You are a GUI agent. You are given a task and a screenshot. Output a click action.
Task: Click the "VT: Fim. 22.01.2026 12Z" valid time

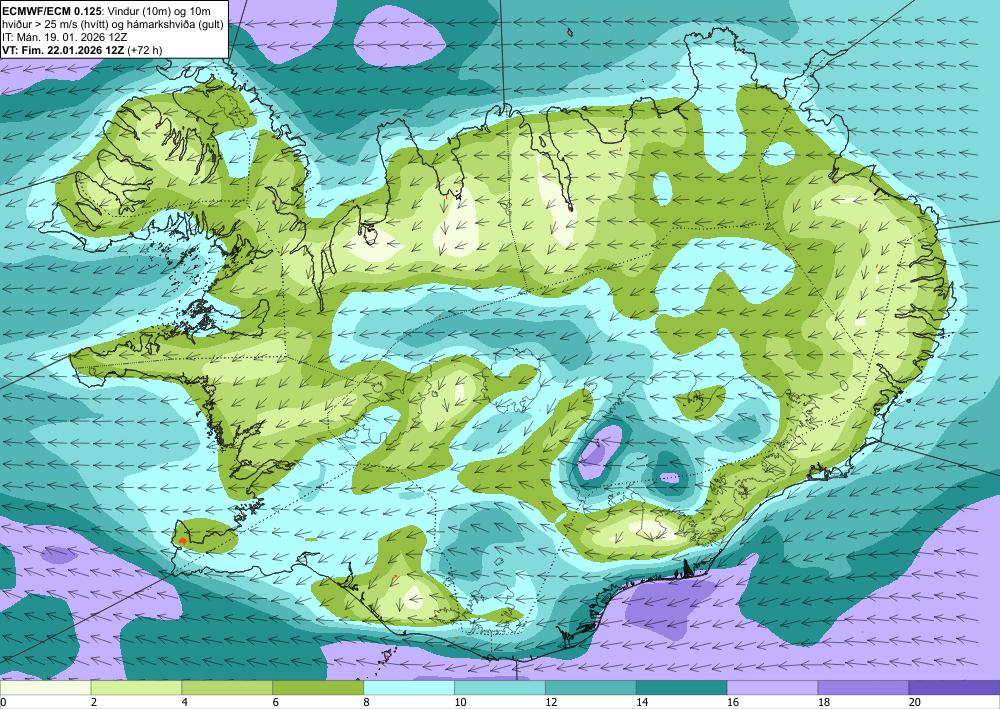[63, 50]
